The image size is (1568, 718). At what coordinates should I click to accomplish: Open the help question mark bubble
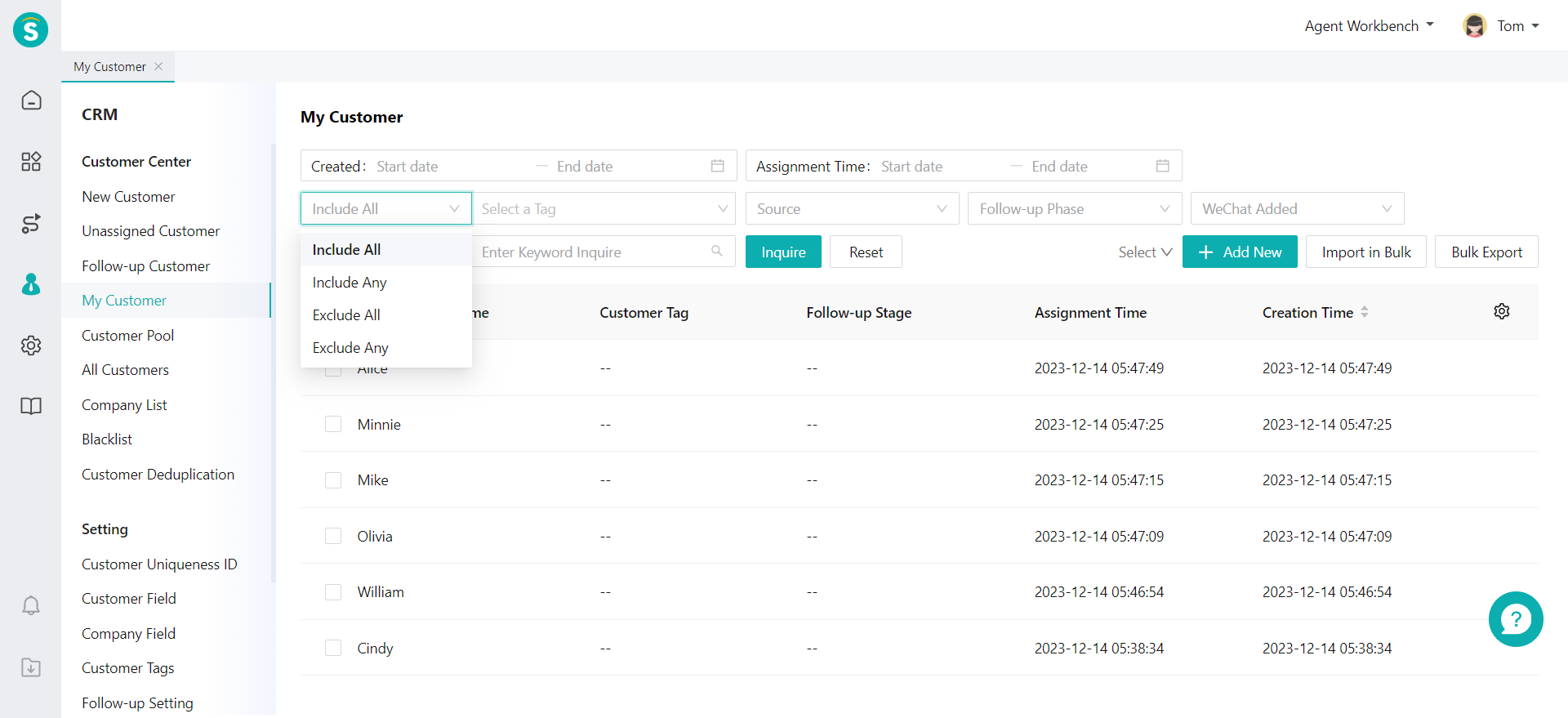click(x=1516, y=619)
